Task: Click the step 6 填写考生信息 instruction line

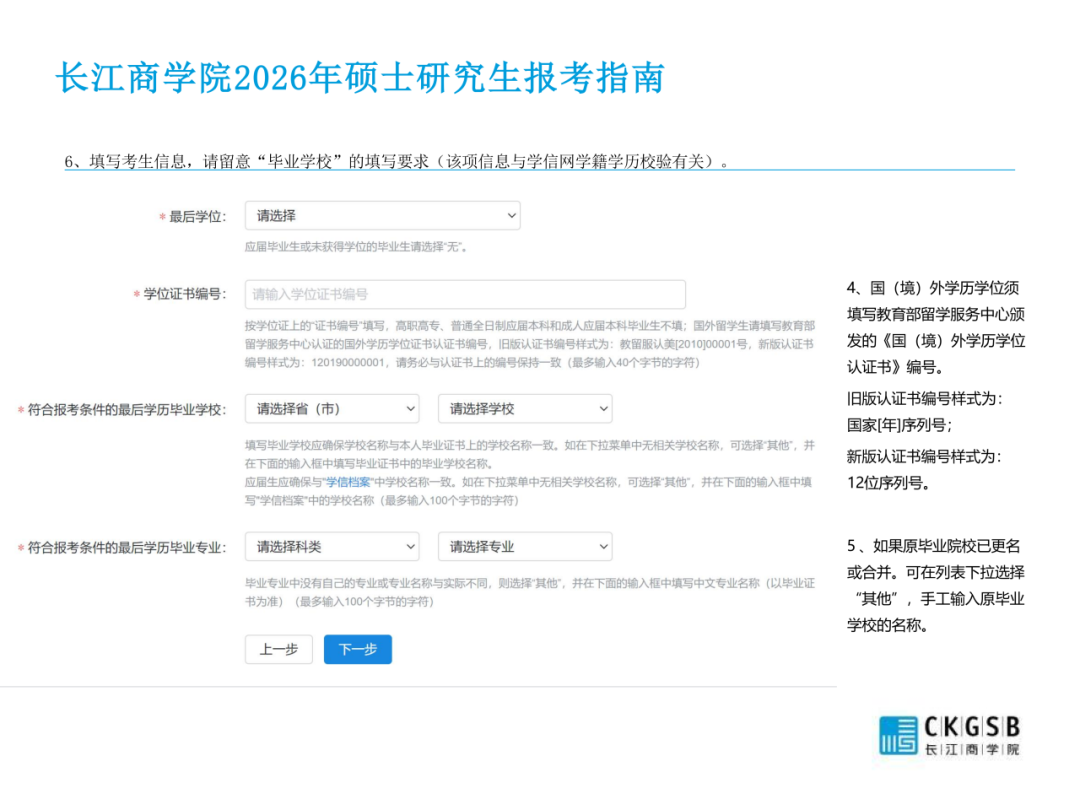Action: point(397,161)
